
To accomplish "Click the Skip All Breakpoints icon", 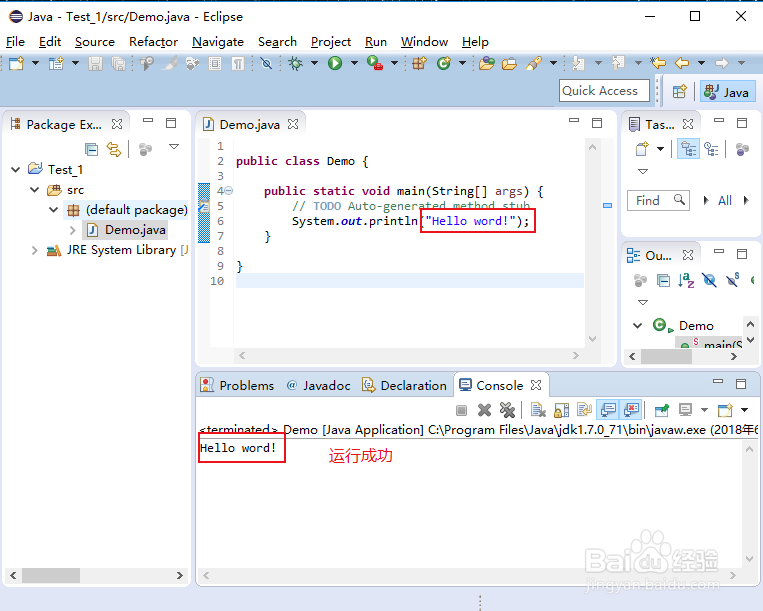I will (x=266, y=63).
